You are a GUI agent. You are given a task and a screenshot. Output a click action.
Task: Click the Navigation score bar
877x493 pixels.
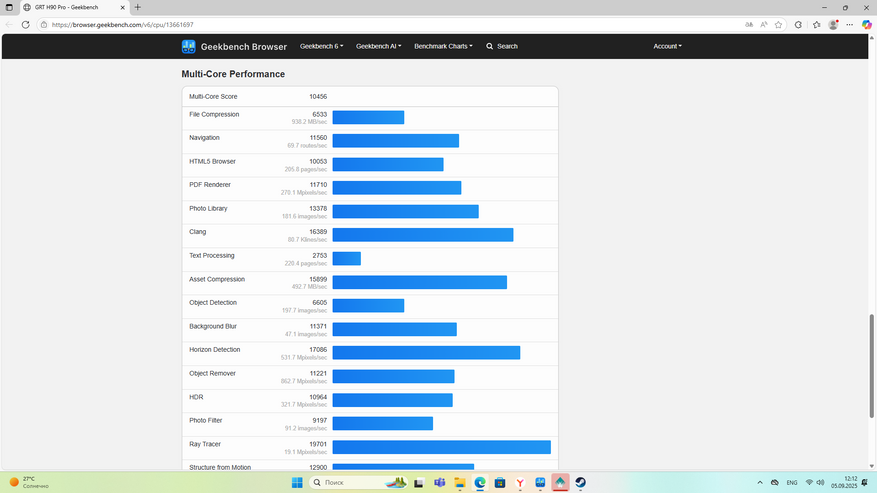[x=395, y=141]
